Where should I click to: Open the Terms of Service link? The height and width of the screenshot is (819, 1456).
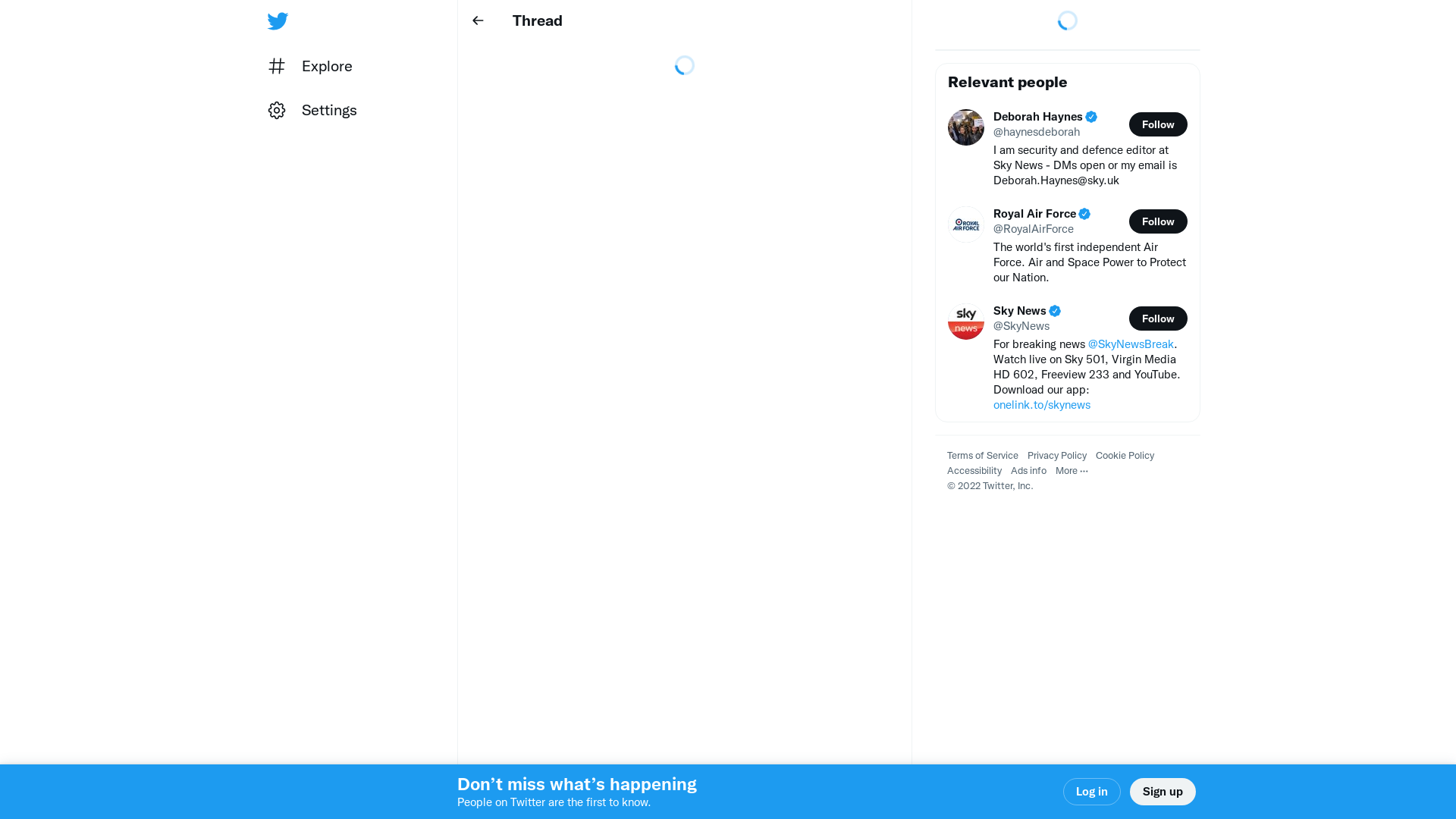tap(982, 456)
